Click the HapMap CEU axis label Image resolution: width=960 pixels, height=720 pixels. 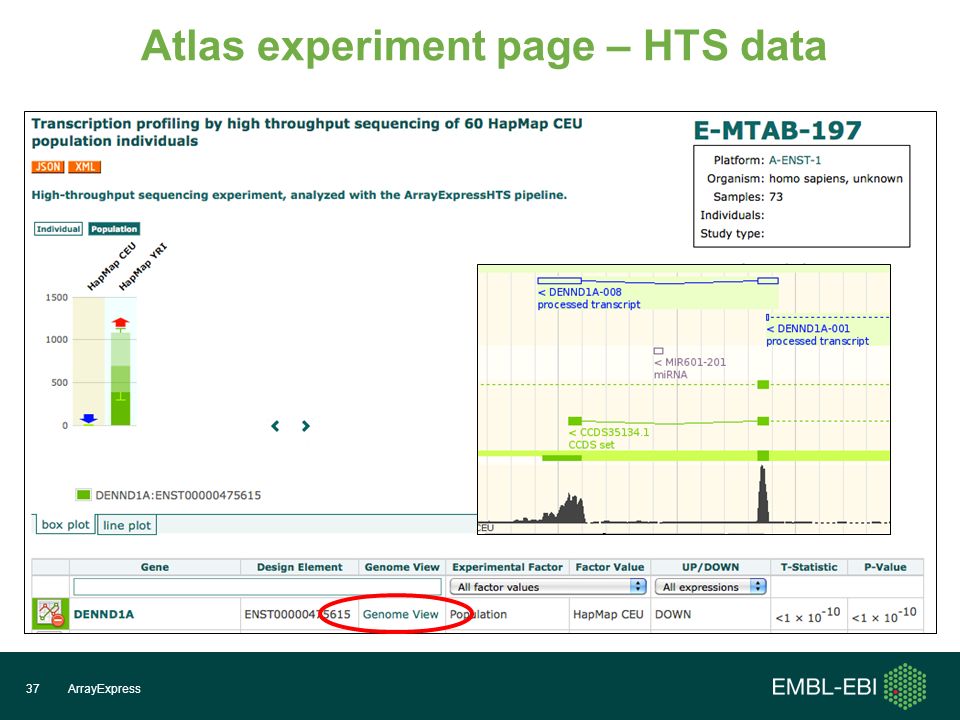pyautogui.click(x=112, y=266)
